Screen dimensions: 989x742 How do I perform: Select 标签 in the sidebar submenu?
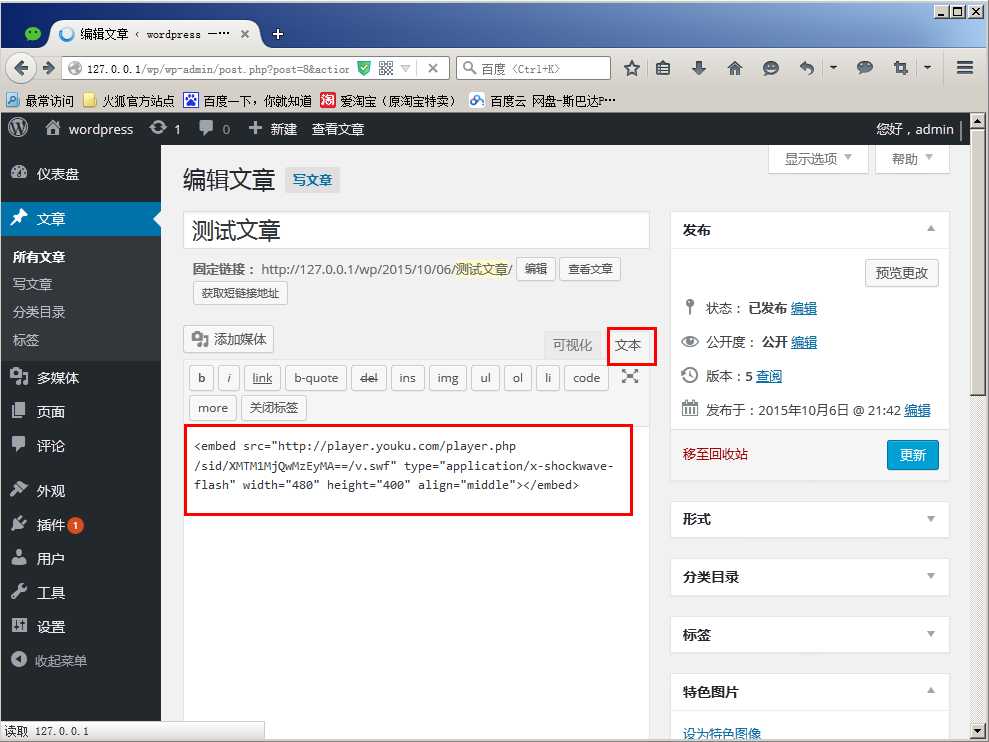pyautogui.click(x=26, y=340)
